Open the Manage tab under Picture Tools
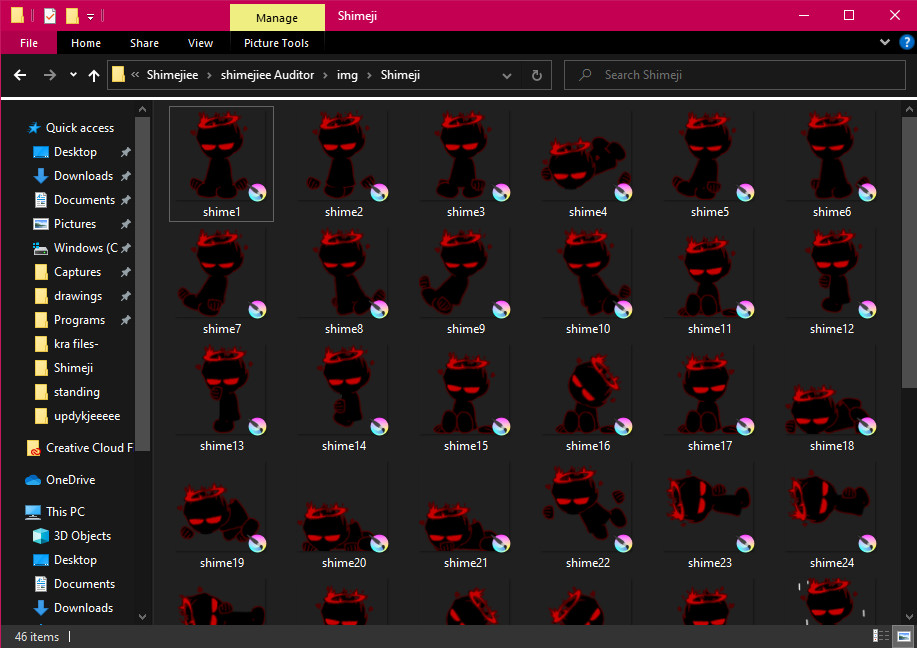917x648 pixels. point(276,17)
